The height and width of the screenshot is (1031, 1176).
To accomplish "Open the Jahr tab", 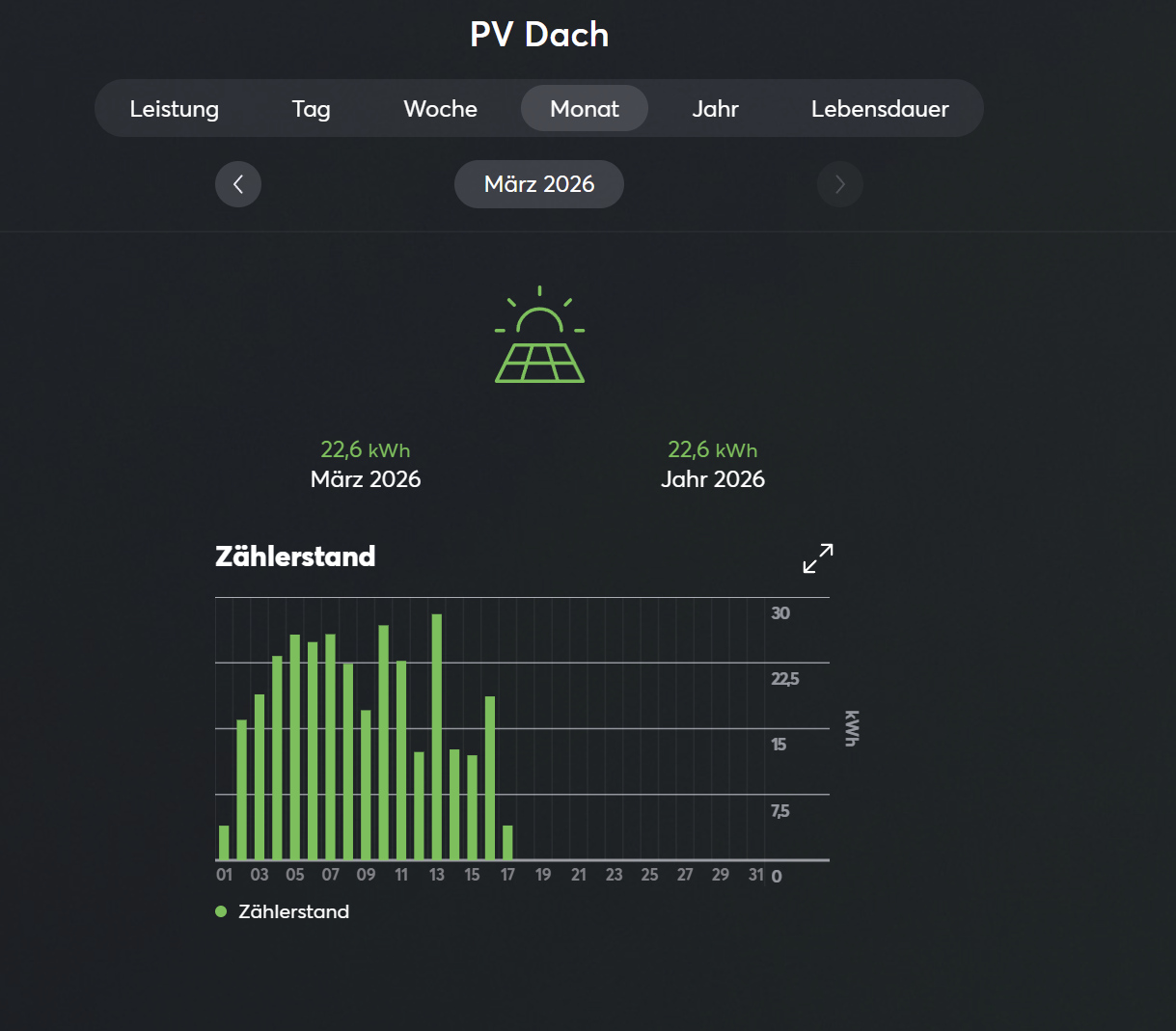I will (x=715, y=109).
